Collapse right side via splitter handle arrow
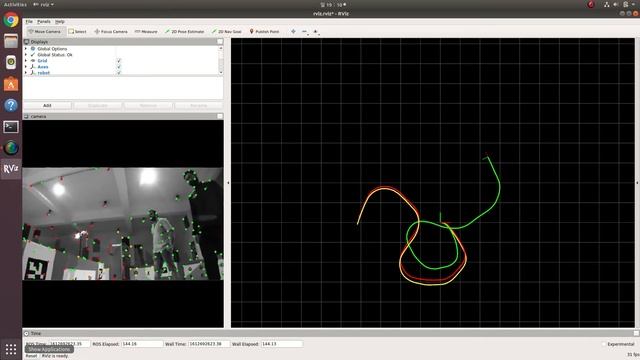640x360 pixels. (637, 183)
